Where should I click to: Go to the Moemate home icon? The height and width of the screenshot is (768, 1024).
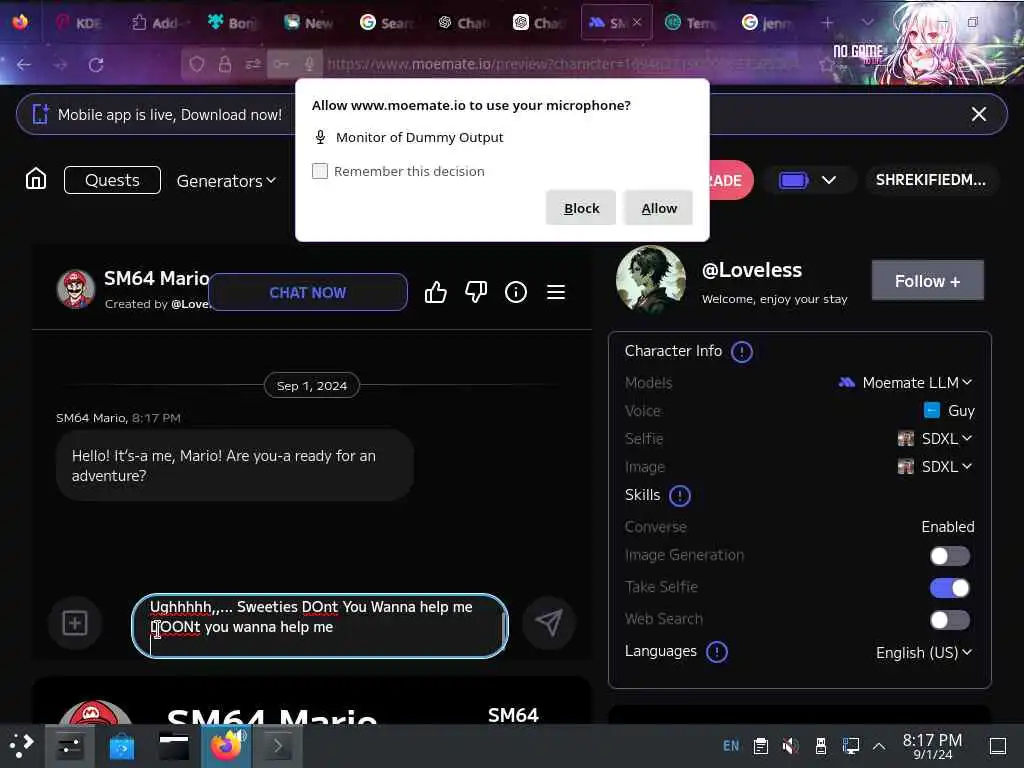[36, 179]
